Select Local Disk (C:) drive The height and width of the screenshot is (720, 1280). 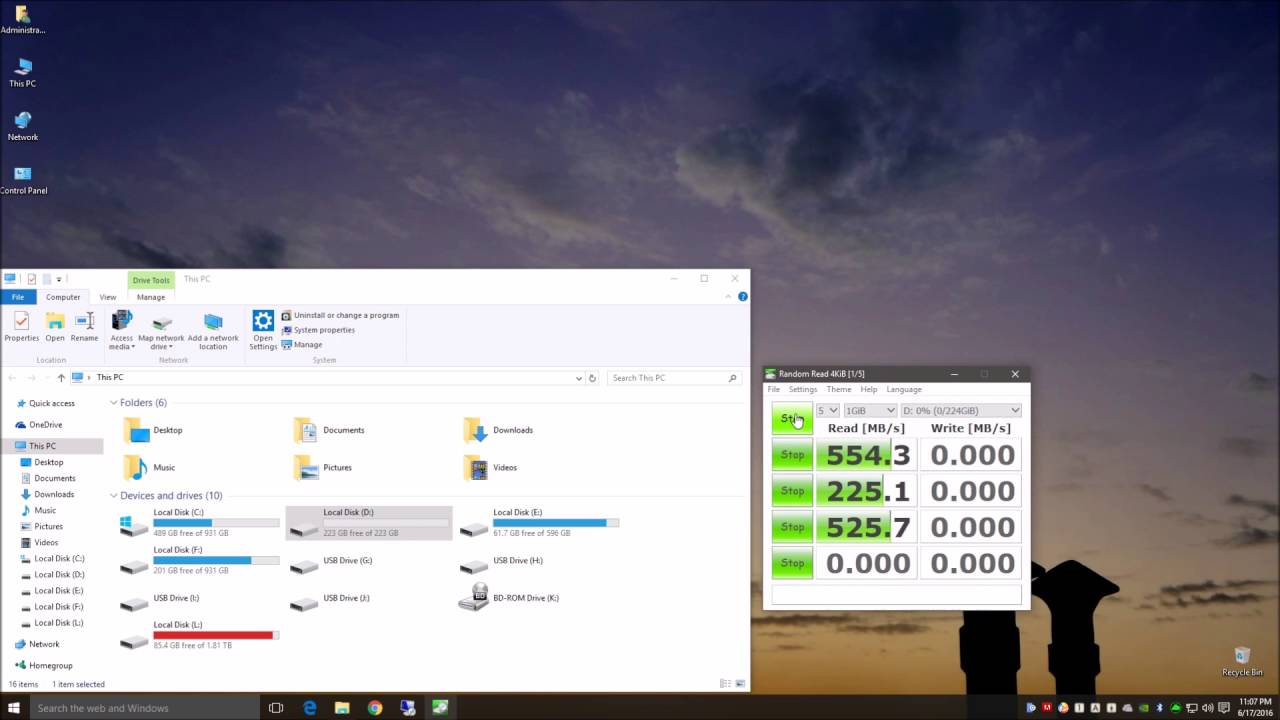200,523
